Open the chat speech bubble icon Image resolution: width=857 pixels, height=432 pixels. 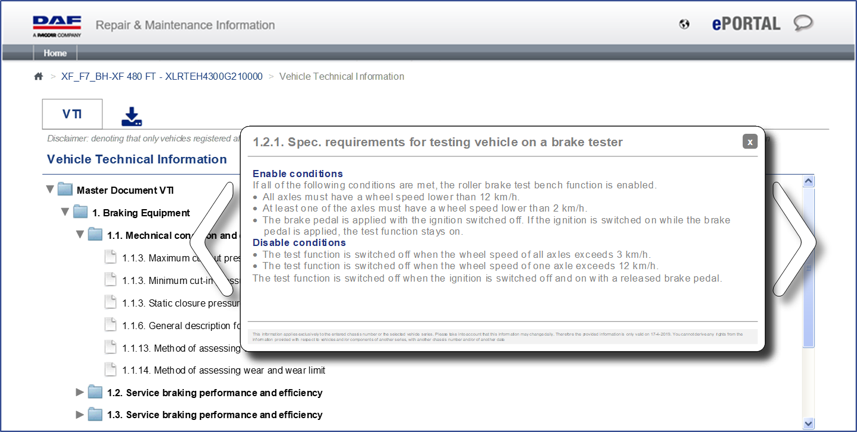click(x=803, y=23)
